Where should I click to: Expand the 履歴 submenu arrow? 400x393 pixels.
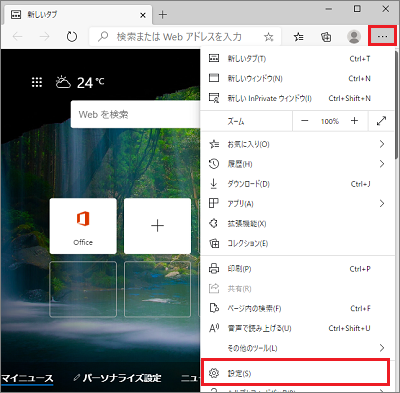tap(382, 164)
